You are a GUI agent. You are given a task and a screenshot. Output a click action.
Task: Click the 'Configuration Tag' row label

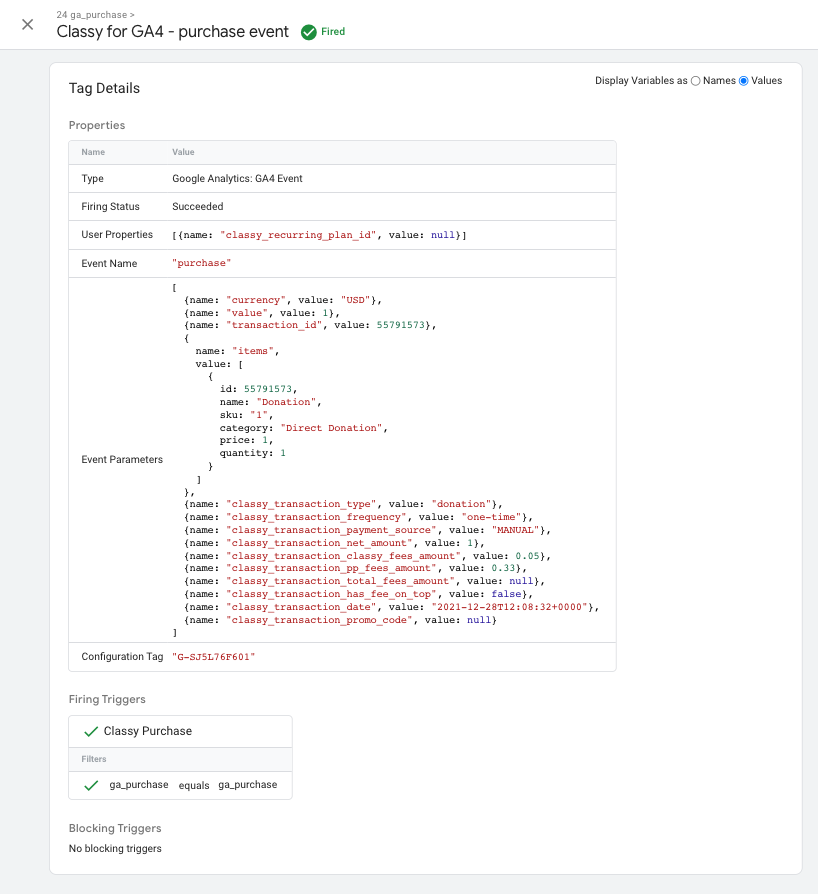click(x=122, y=656)
